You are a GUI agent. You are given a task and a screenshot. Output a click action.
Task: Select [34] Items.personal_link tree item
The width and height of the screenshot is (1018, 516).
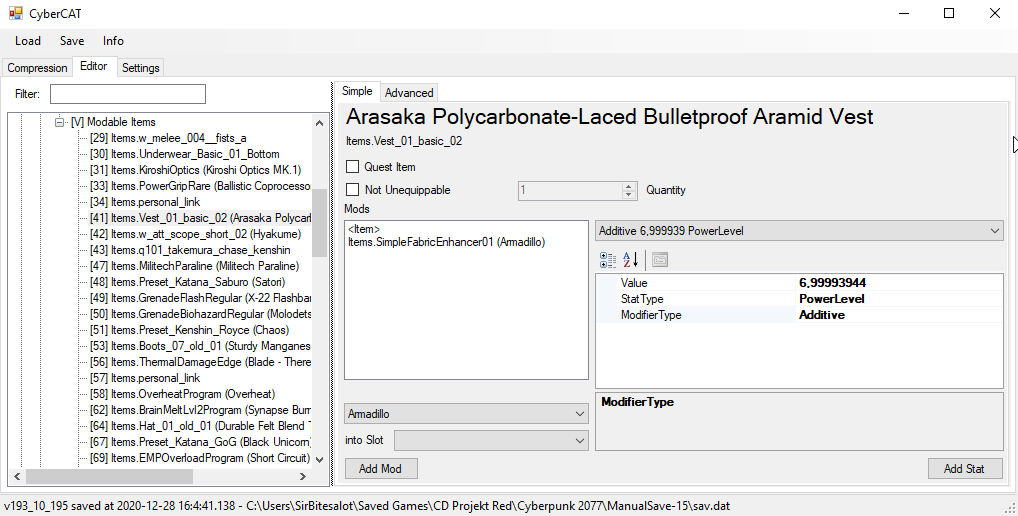pyautogui.click(x=145, y=202)
